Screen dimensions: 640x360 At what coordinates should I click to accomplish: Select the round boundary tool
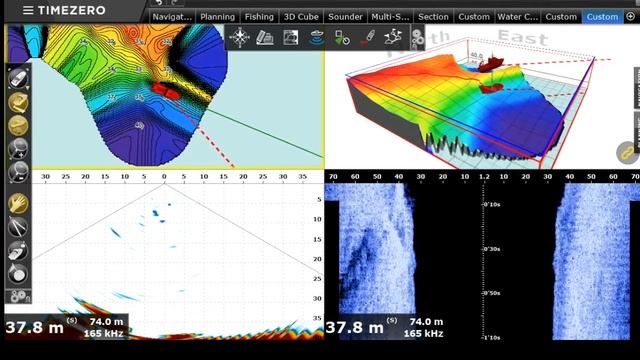18,273
